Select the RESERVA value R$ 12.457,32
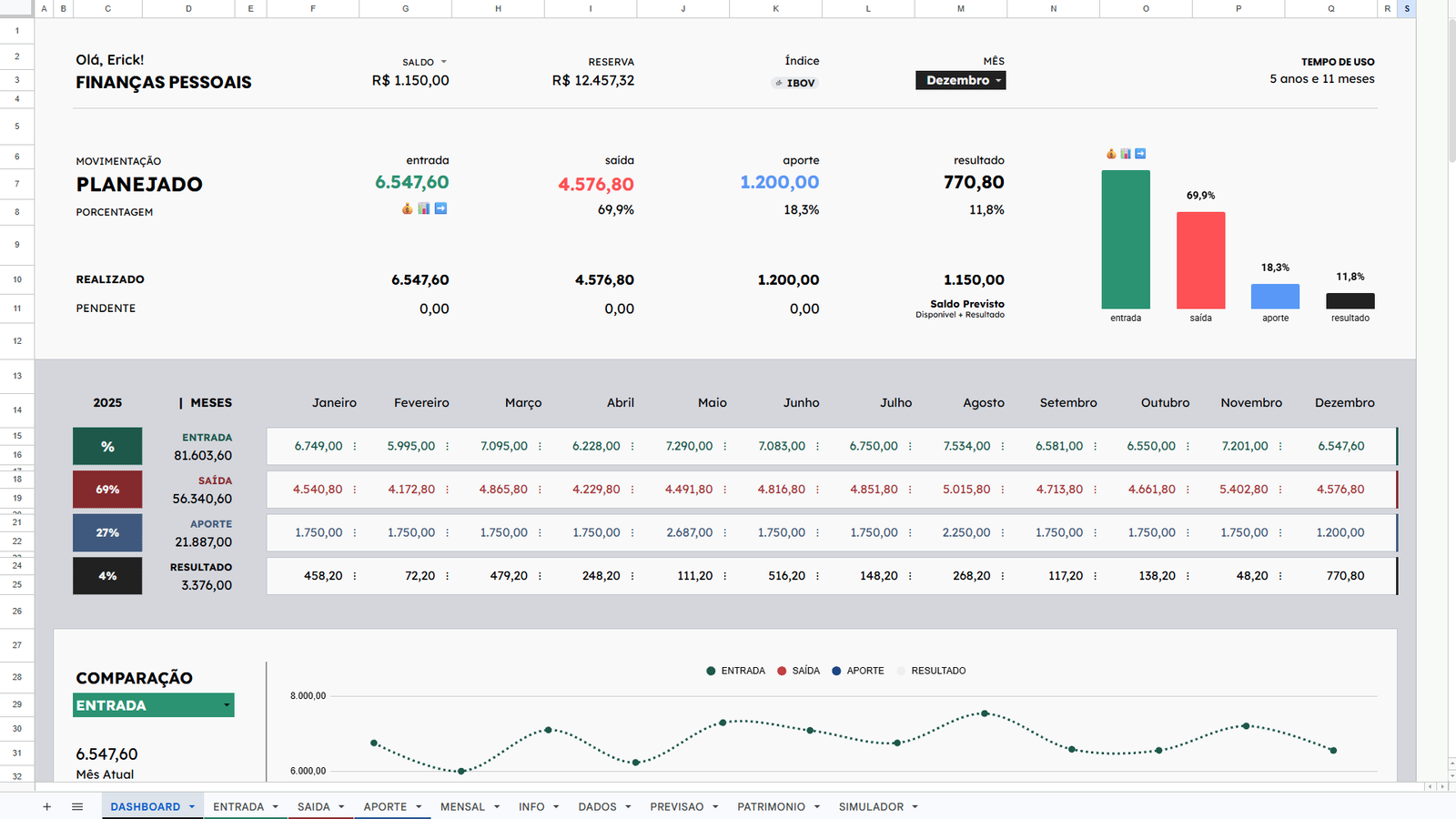 [593, 80]
